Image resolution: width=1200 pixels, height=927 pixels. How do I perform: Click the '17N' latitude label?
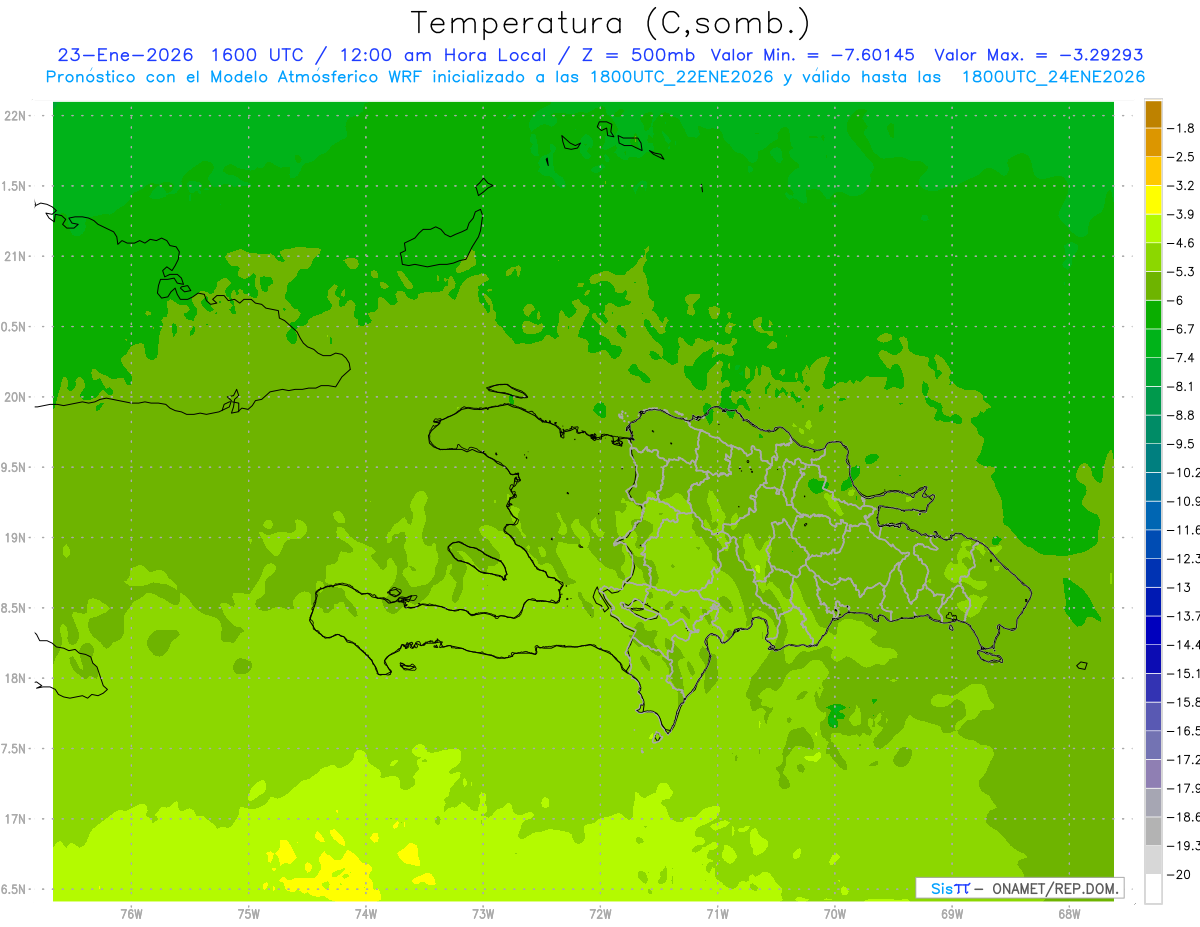click(x=16, y=819)
